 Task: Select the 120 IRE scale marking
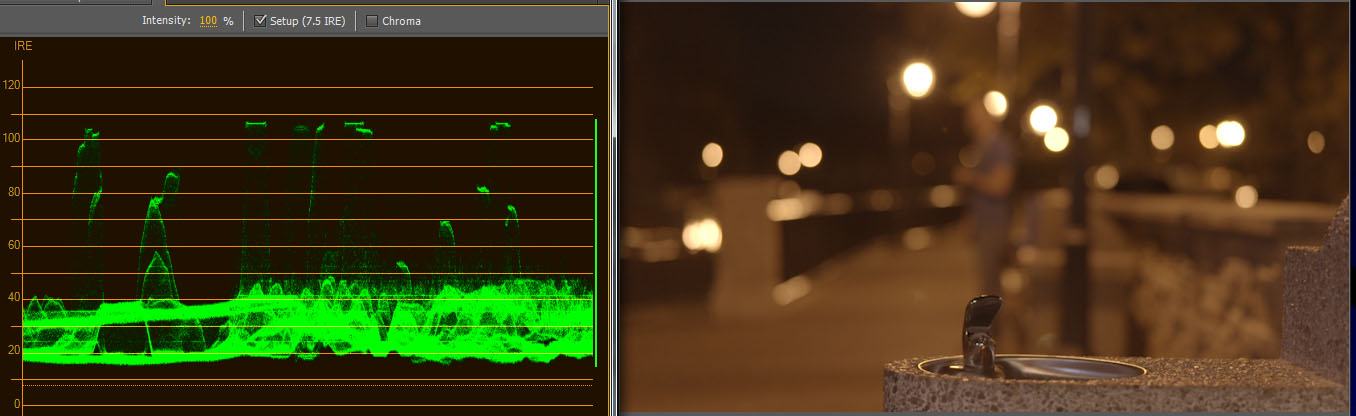click(x=12, y=86)
